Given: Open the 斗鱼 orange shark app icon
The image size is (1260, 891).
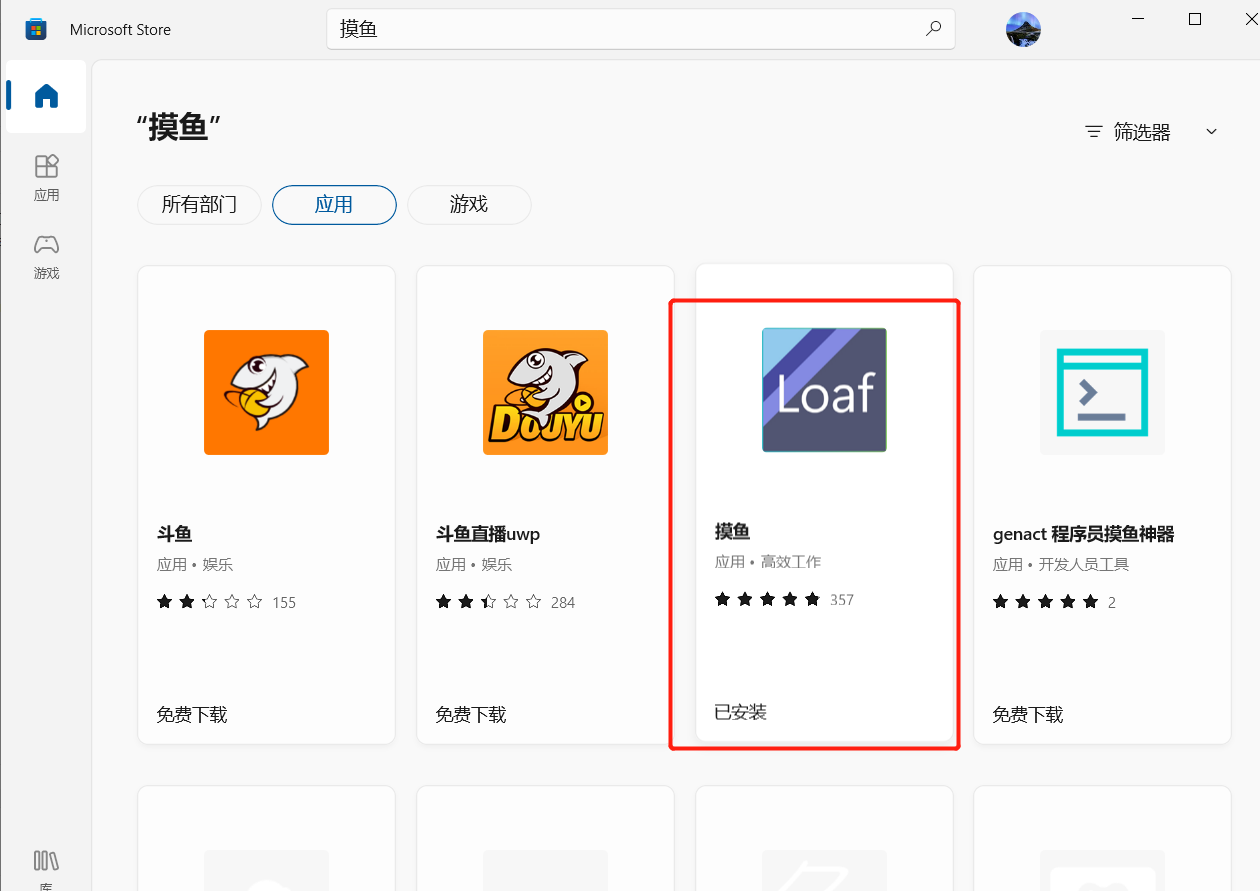Looking at the screenshot, I should click(266, 392).
